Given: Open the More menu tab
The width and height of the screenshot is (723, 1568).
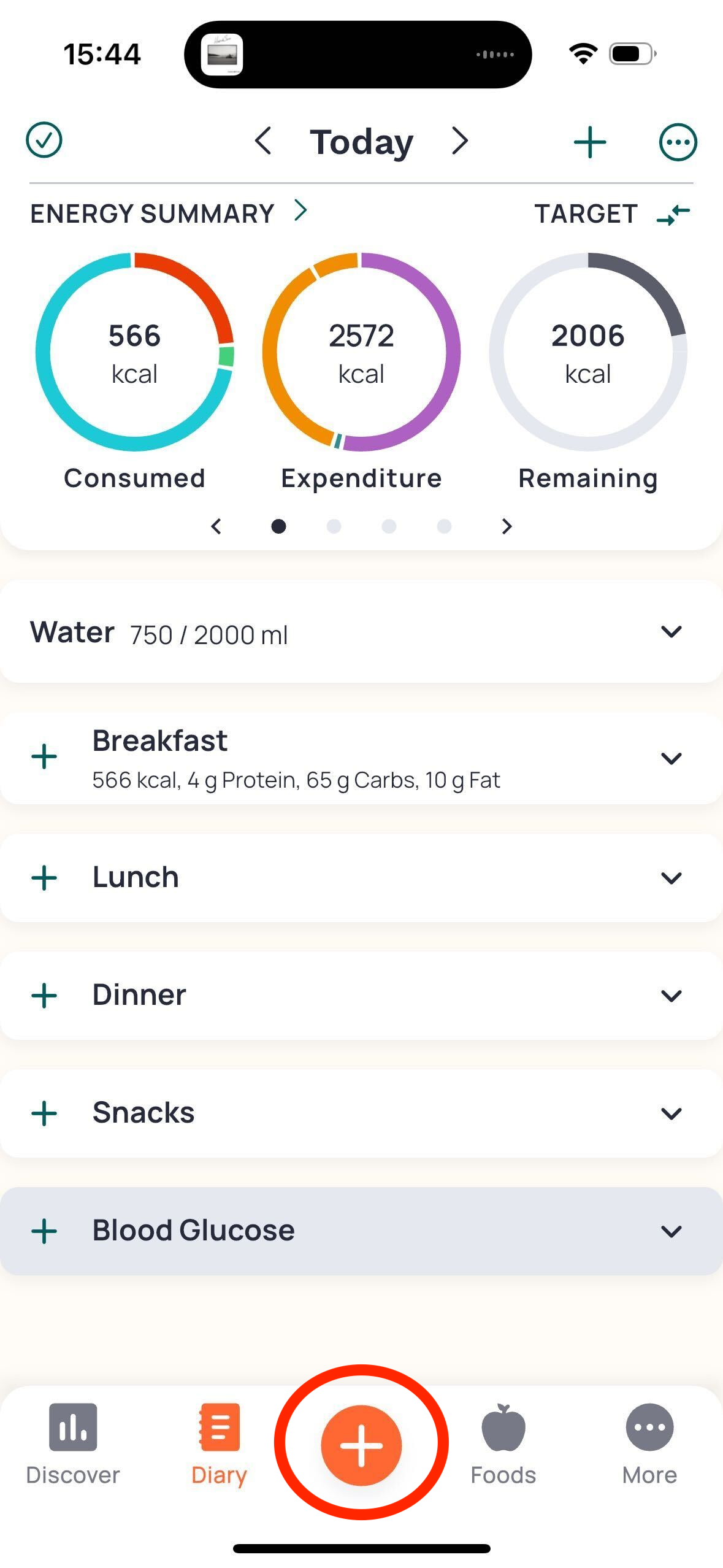Looking at the screenshot, I should click(x=649, y=1444).
